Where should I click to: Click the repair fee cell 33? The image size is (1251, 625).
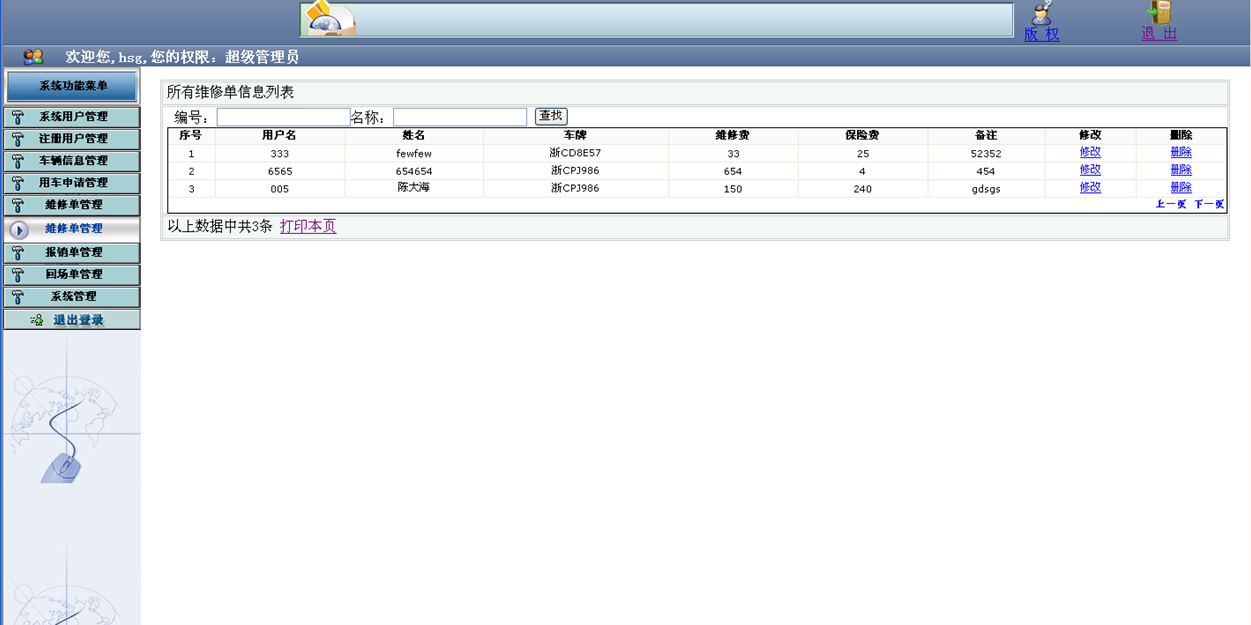pyautogui.click(x=733, y=154)
